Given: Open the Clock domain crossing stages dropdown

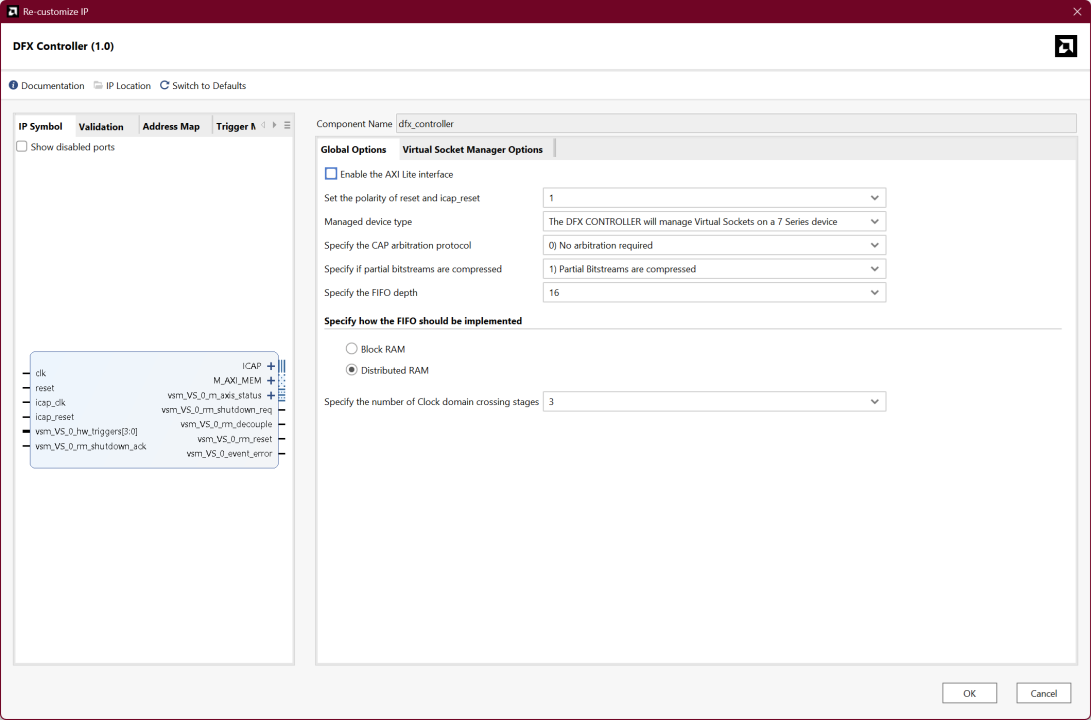Looking at the screenshot, I should click(x=714, y=401).
